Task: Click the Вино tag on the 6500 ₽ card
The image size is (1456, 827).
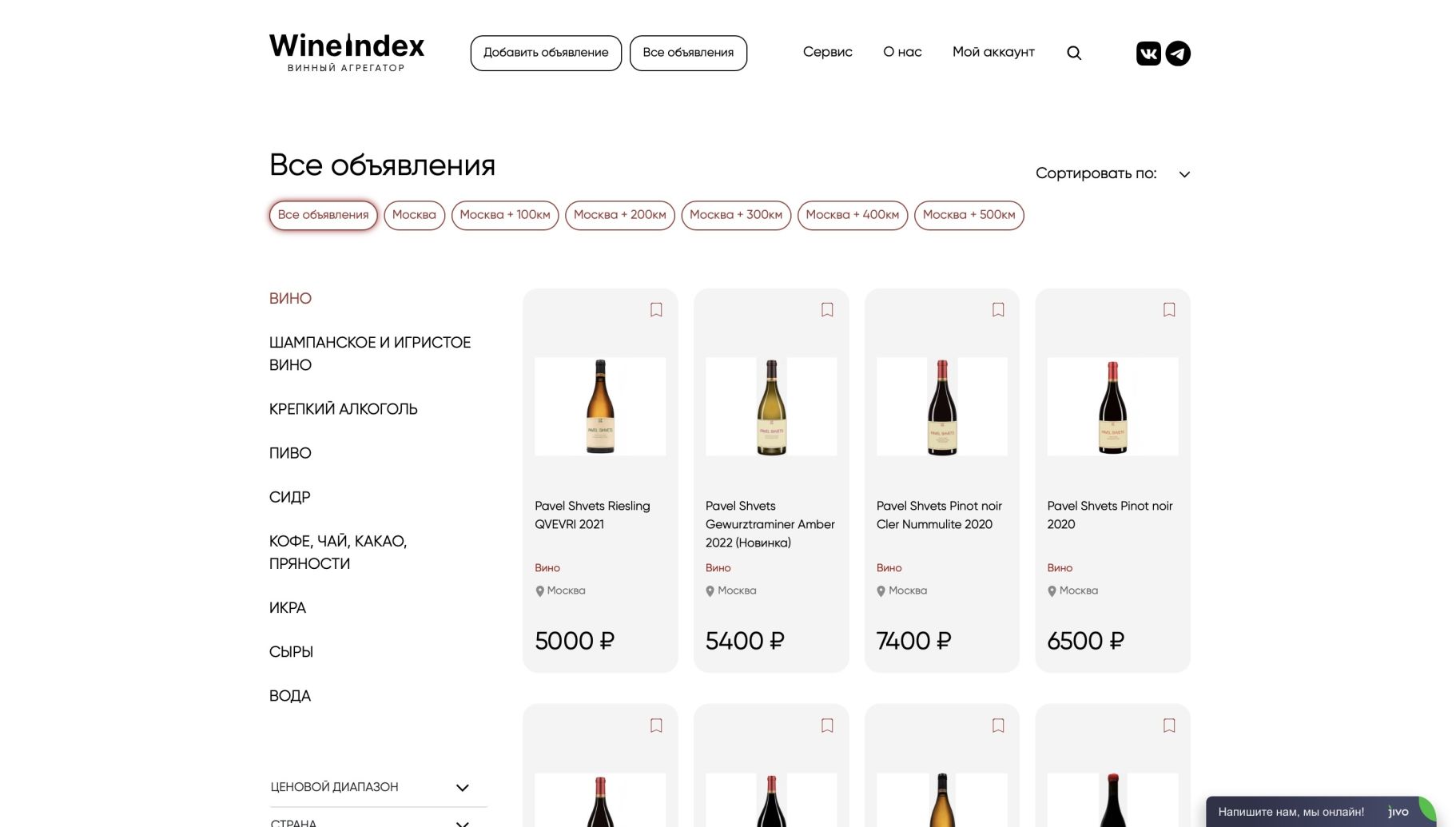Action: tap(1060, 568)
